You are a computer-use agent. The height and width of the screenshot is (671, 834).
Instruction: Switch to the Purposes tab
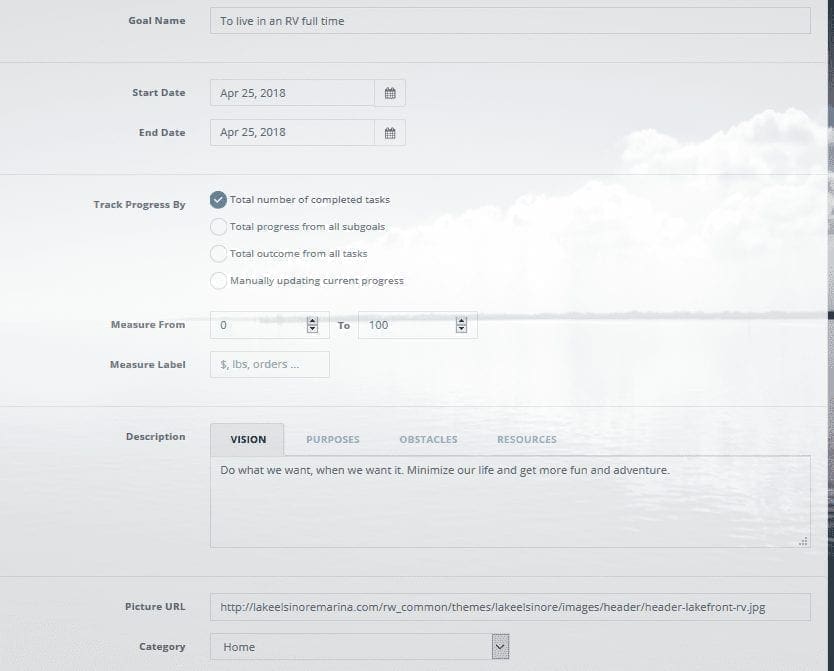[332, 440]
